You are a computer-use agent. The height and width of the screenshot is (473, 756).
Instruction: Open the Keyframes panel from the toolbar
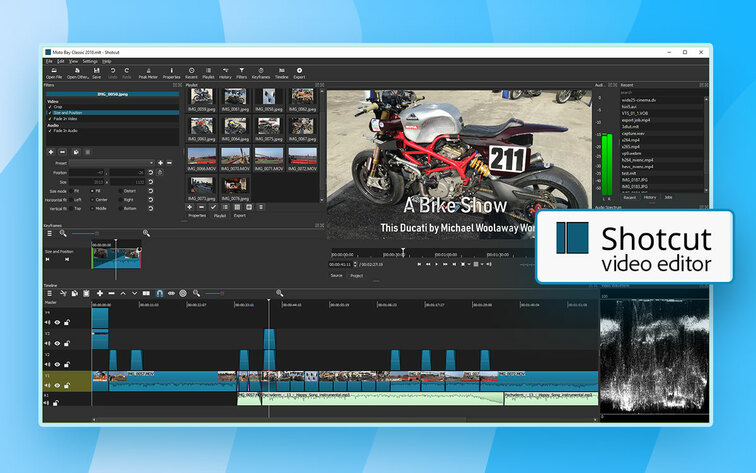261,73
